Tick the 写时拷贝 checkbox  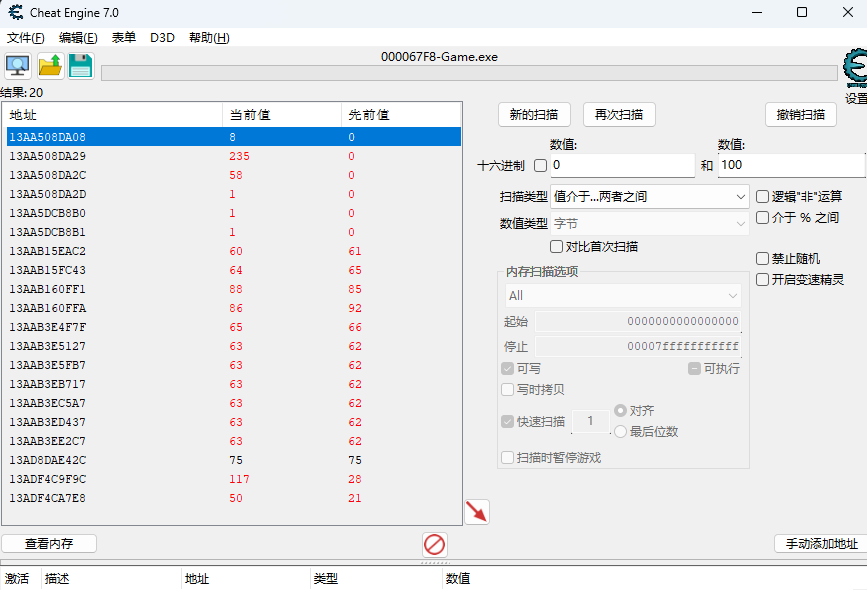coord(507,389)
